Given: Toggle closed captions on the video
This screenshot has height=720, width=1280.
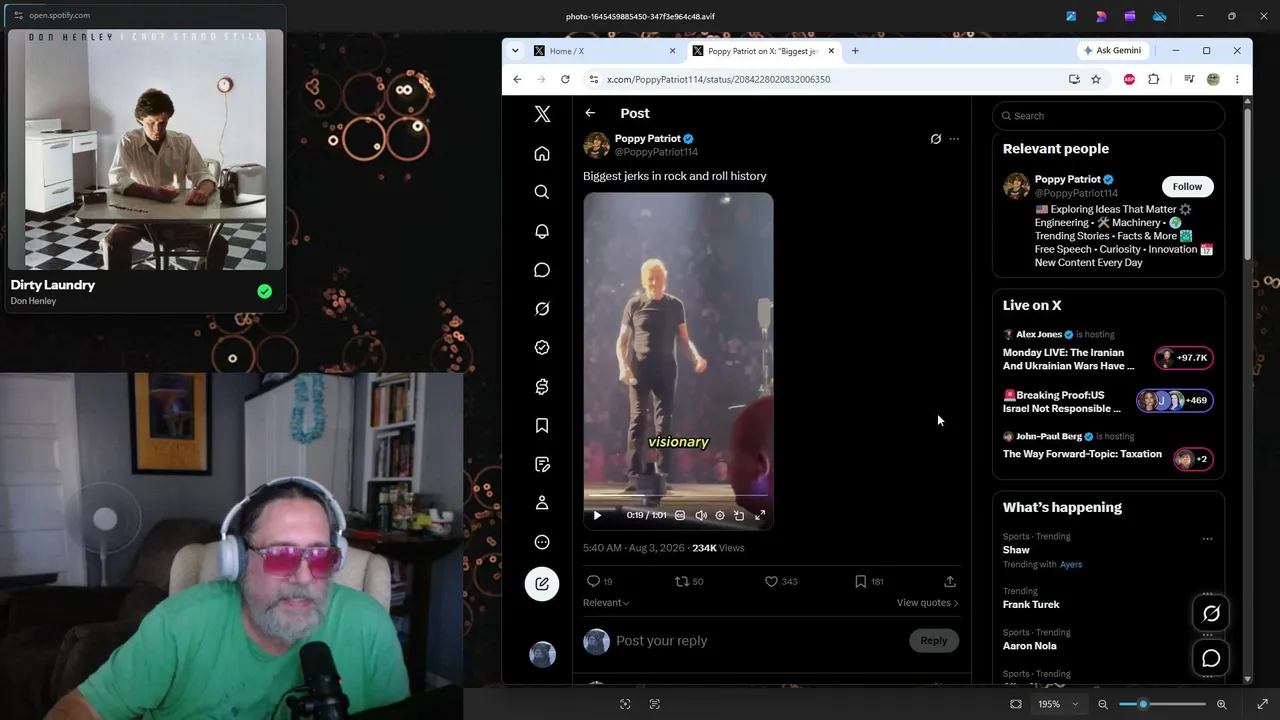Looking at the screenshot, I should click(680, 515).
